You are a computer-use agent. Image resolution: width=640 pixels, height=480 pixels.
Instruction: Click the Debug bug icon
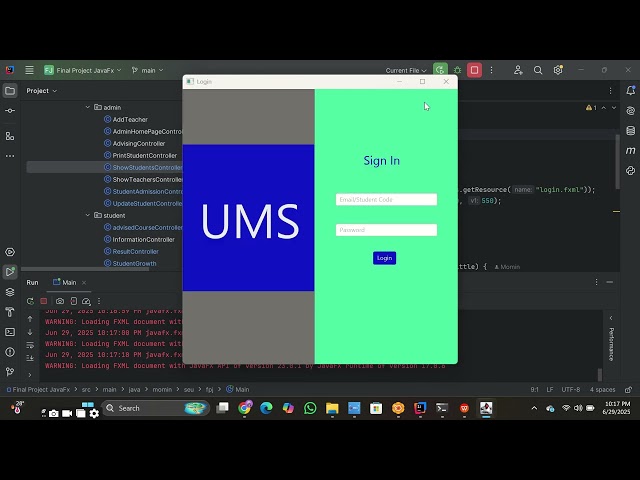click(458, 70)
